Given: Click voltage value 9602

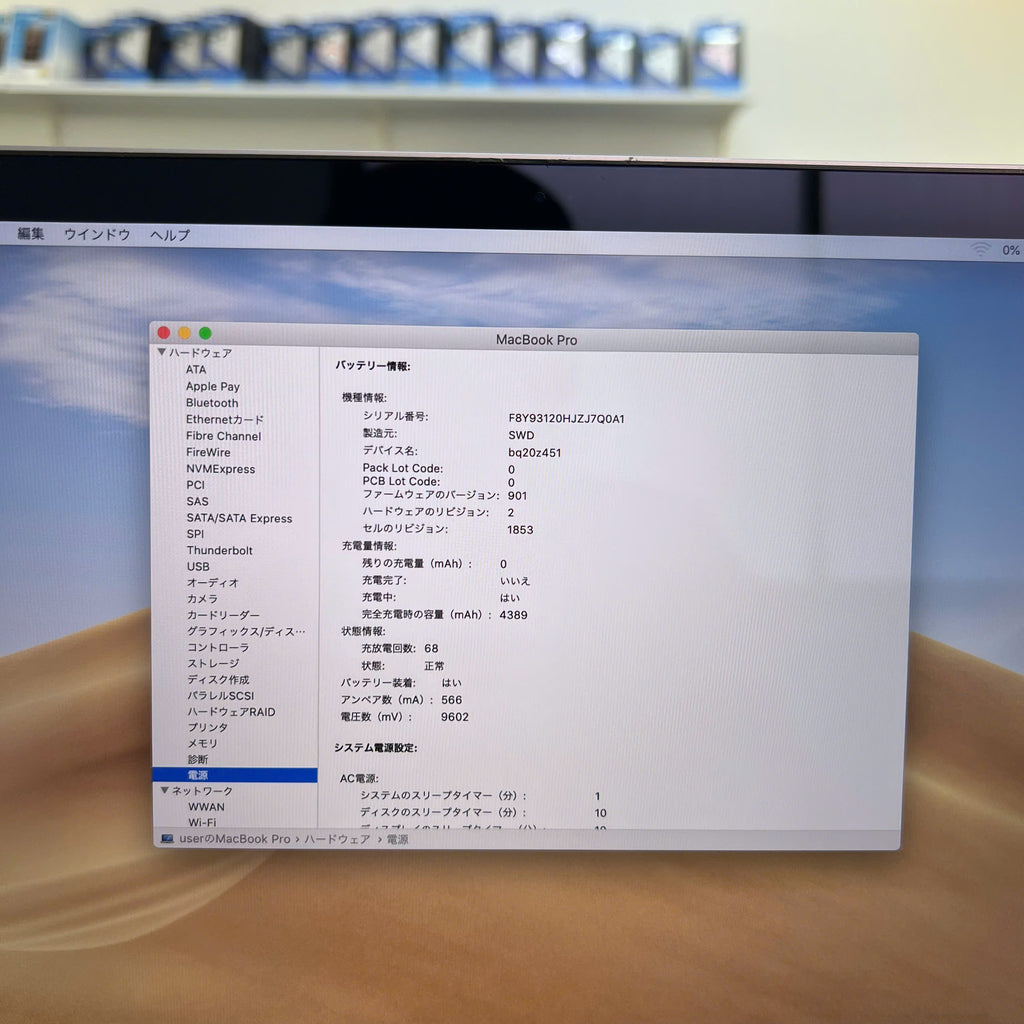Looking at the screenshot, I should [x=455, y=716].
